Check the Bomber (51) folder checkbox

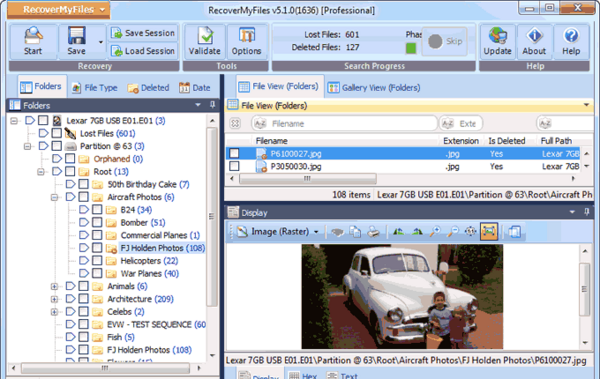point(97,222)
